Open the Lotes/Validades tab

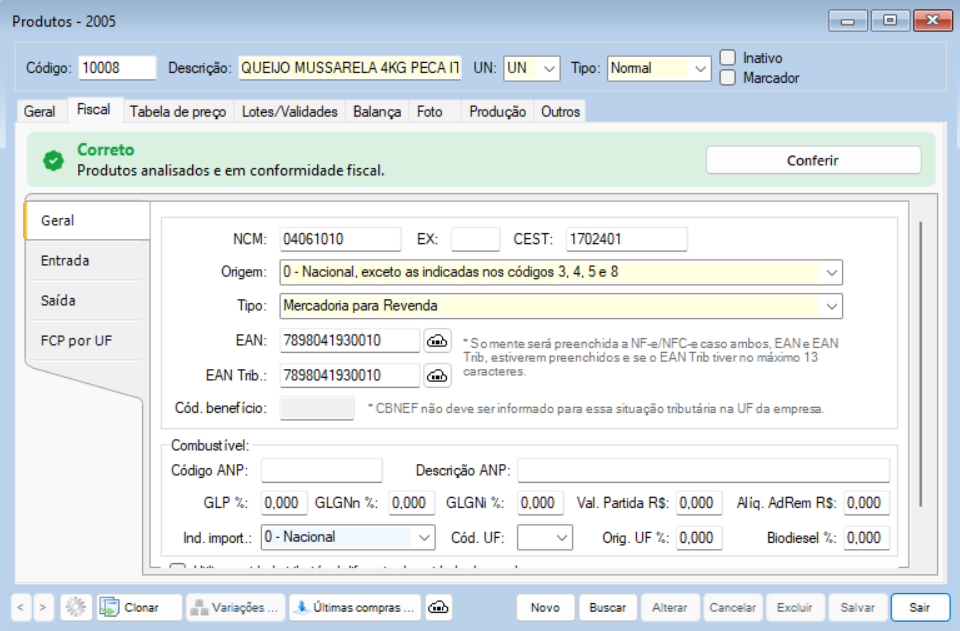[x=290, y=111]
